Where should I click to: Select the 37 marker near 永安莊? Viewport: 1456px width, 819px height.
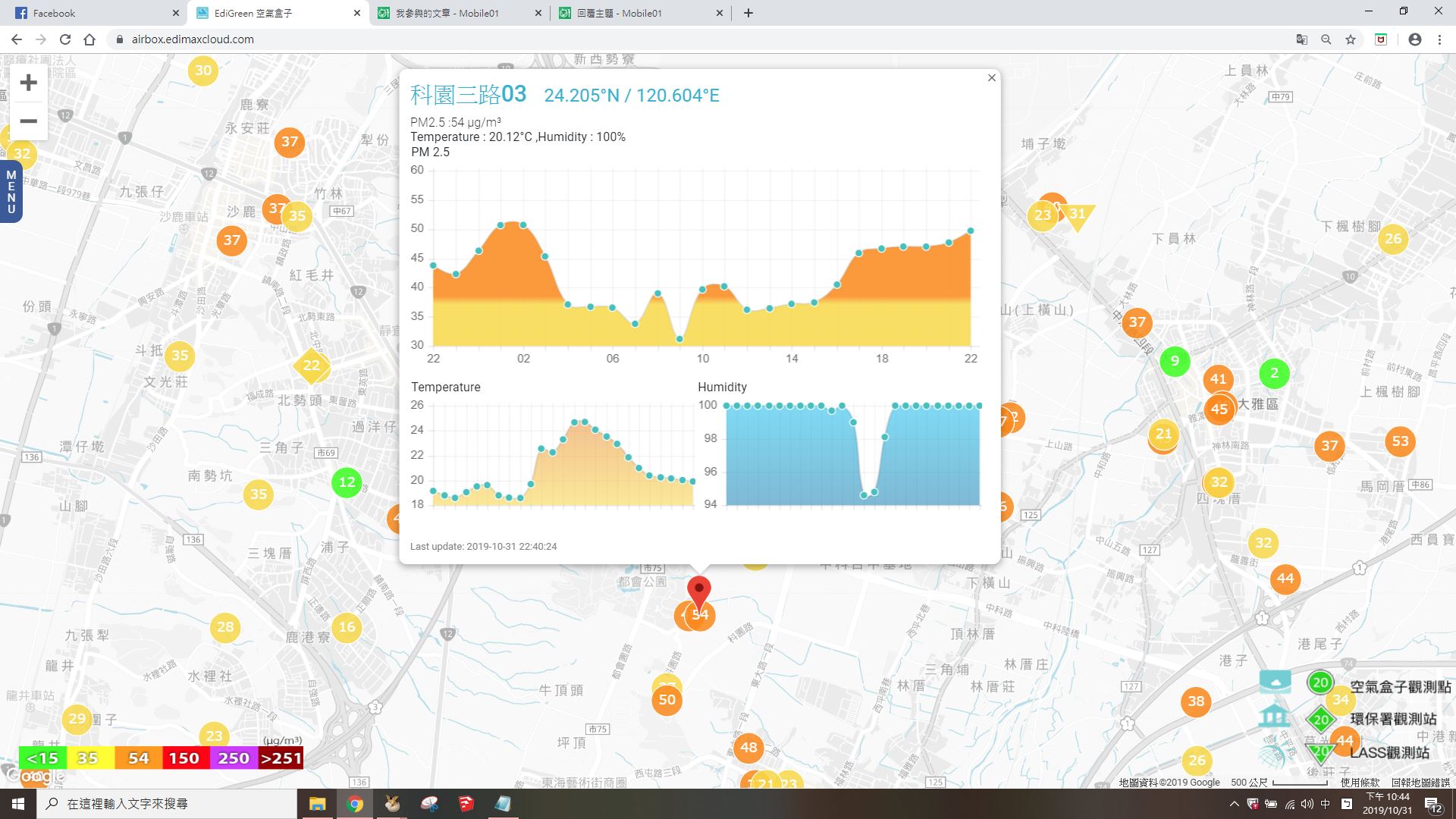[x=290, y=142]
